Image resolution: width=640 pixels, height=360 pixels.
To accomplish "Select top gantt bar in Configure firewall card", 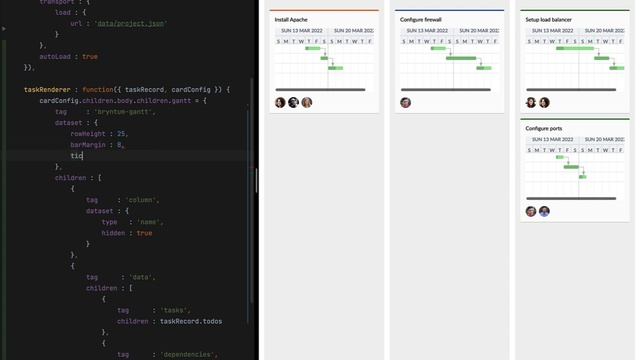I will 438,48.
